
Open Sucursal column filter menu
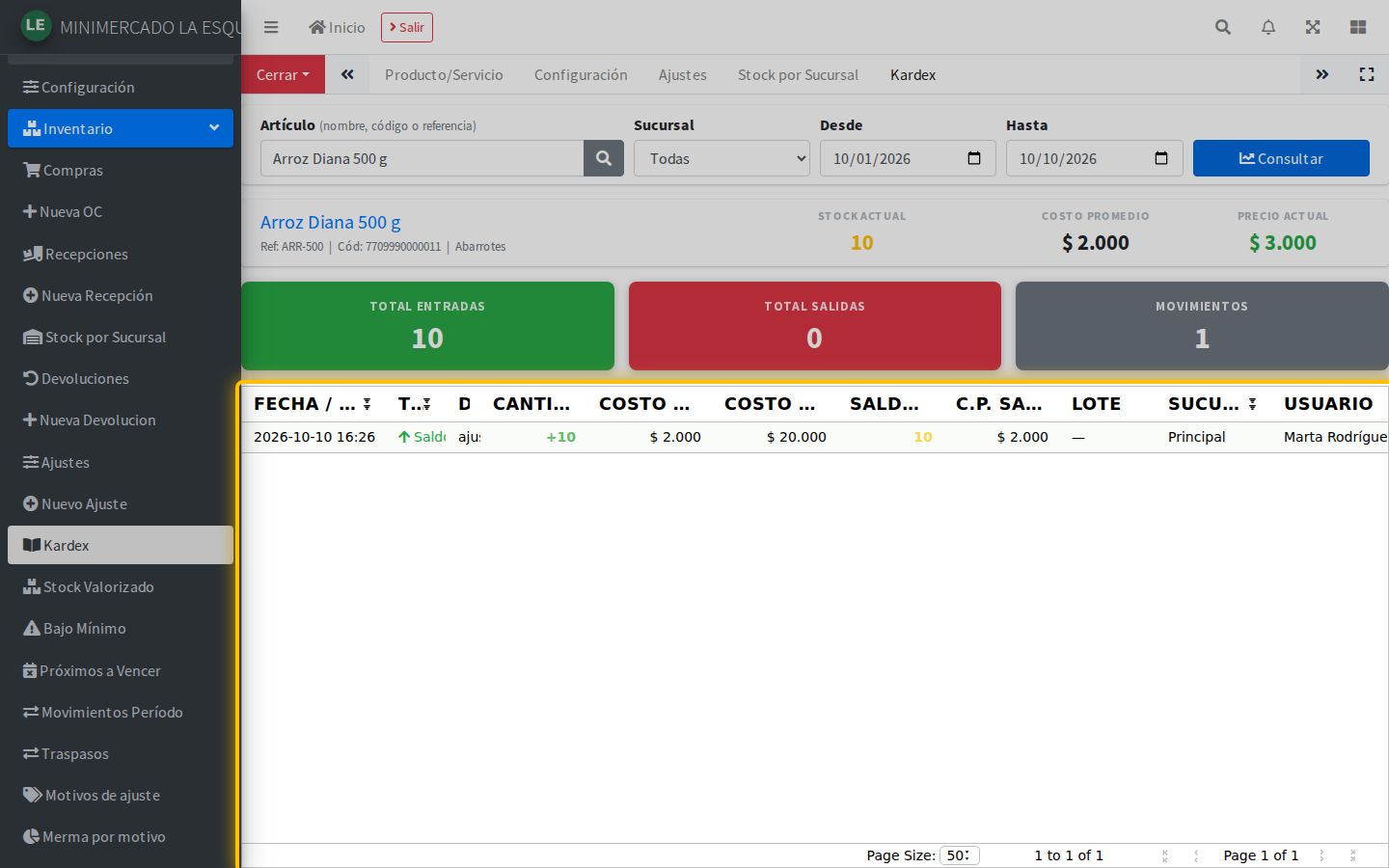coord(1252,404)
